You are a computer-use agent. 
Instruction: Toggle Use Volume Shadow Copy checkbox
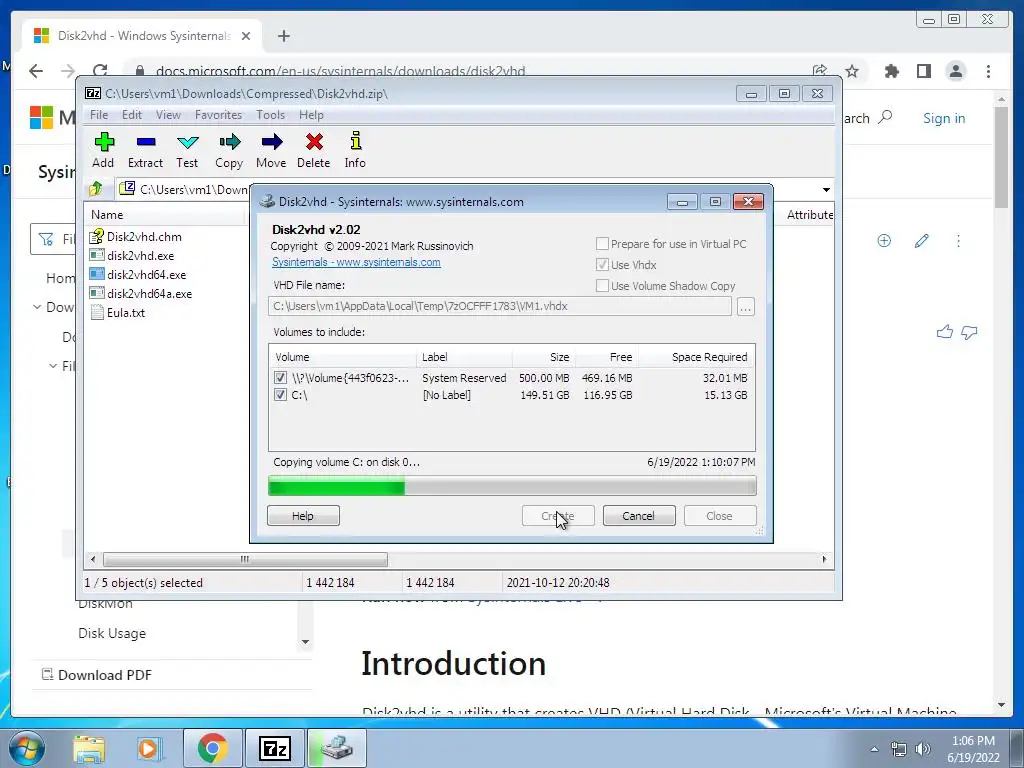(x=602, y=285)
